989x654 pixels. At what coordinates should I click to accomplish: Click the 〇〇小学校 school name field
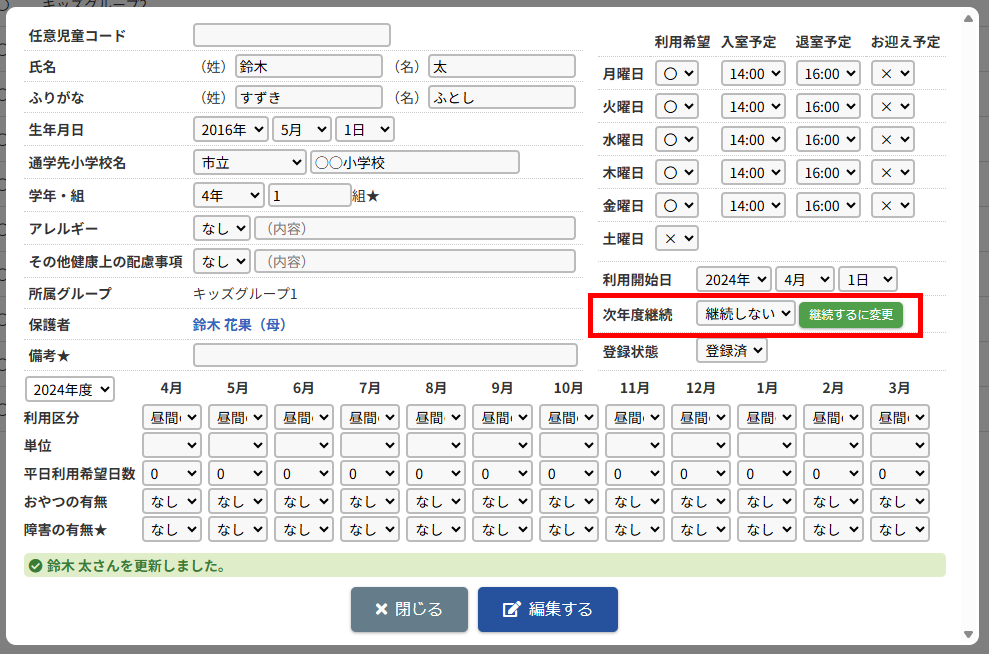click(x=414, y=162)
